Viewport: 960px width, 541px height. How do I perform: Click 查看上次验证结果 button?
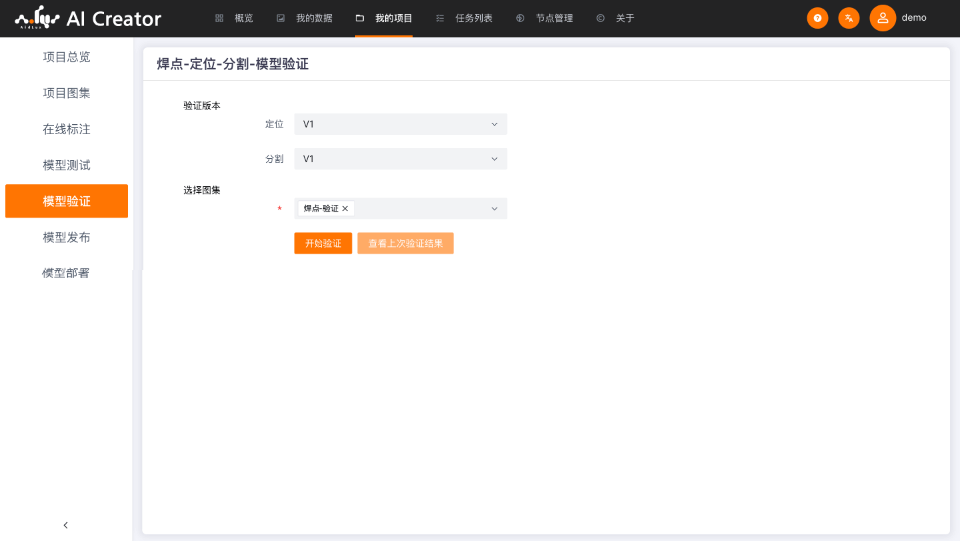(405, 243)
